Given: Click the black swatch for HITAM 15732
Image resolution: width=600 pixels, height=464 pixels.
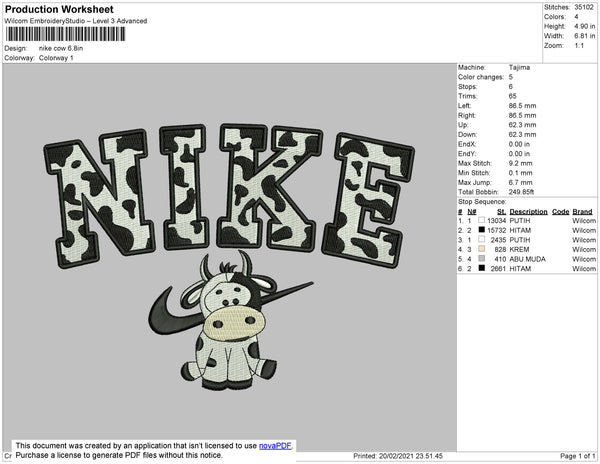Looking at the screenshot, I should (x=481, y=230).
